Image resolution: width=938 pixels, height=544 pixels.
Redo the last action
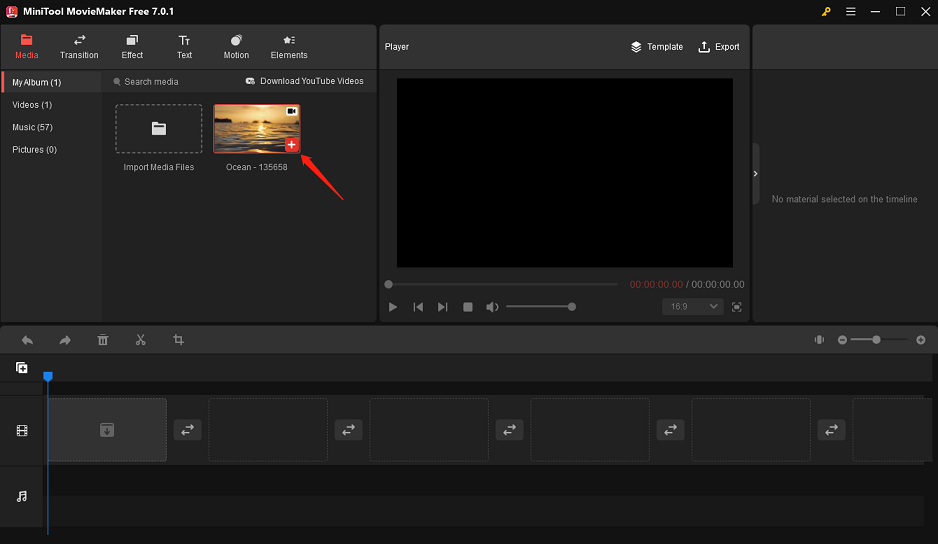65,340
